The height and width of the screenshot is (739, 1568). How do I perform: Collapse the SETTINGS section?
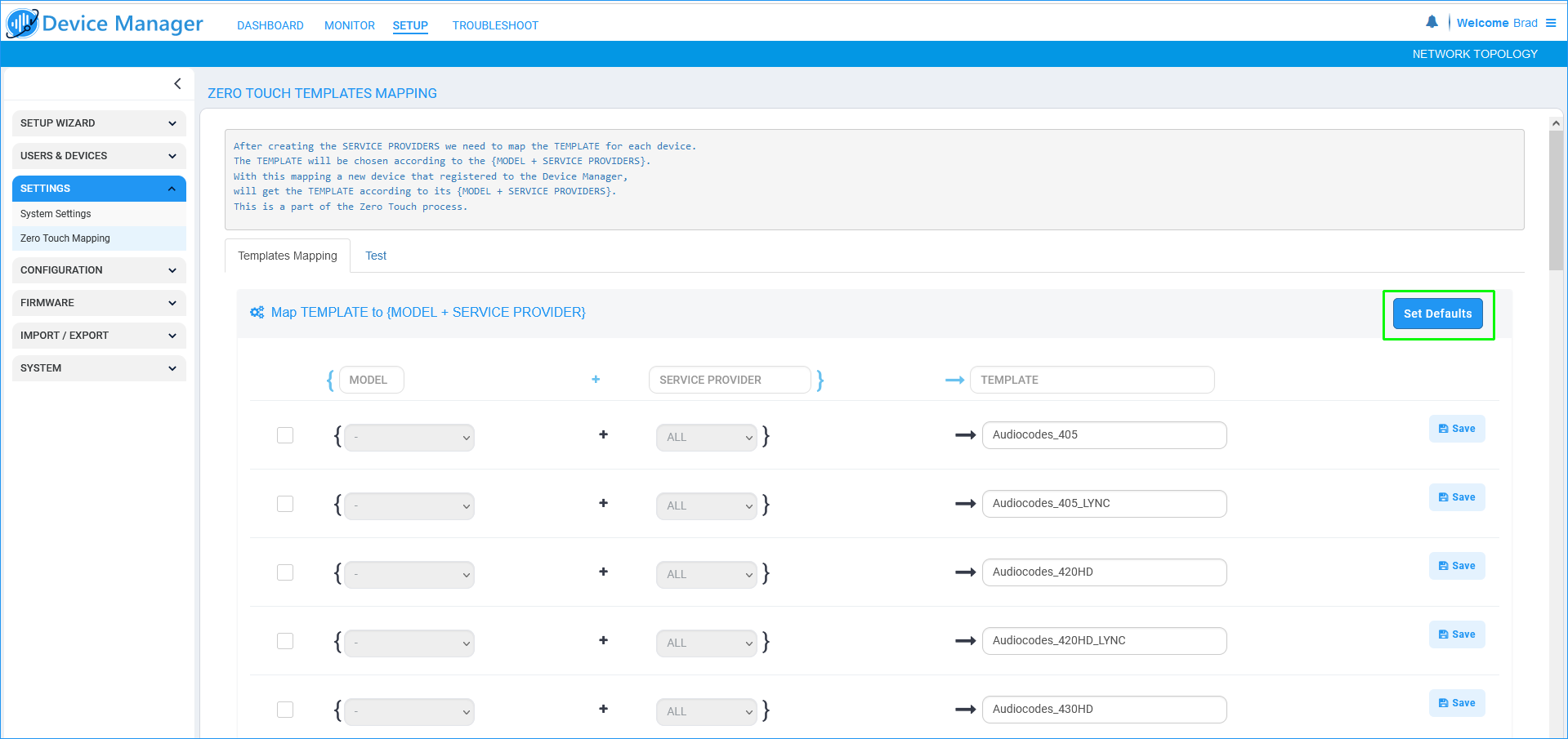[x=99, y=189]
